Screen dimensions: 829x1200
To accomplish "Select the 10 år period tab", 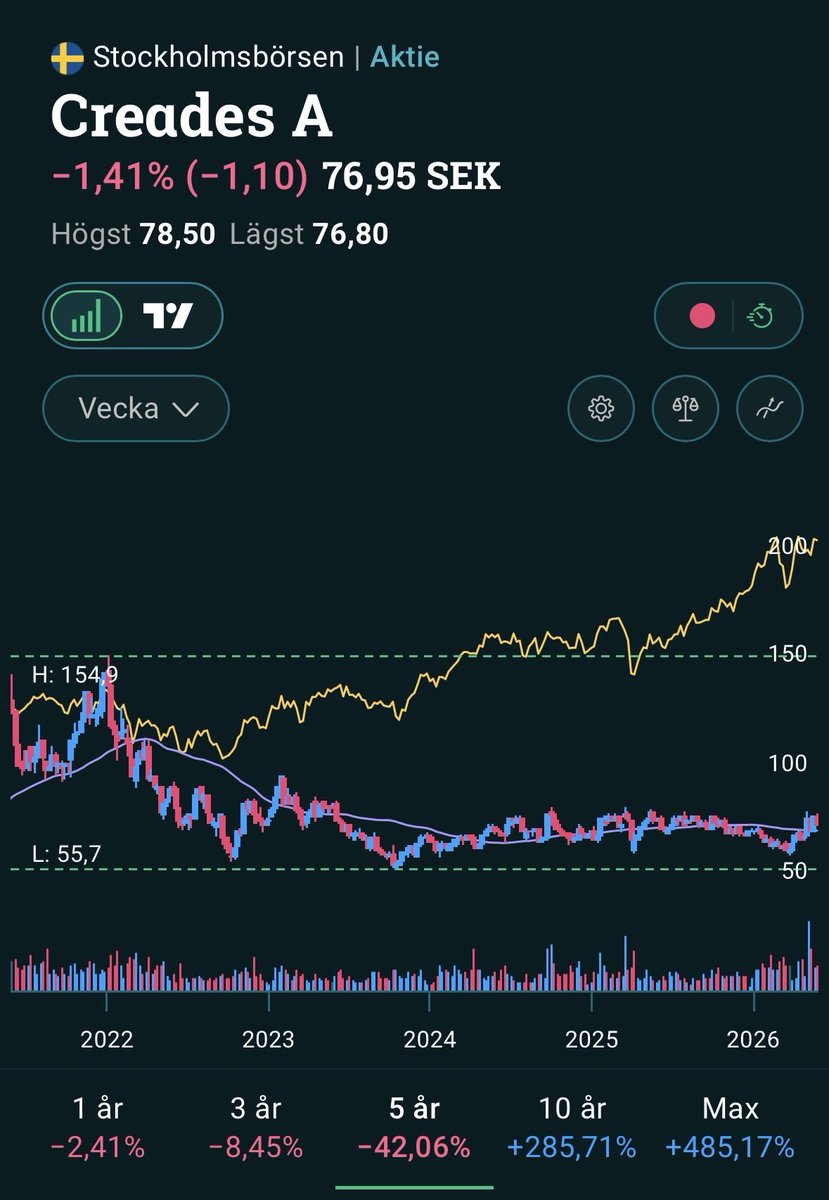I will pyautogui.click(x=572, y=1127).
